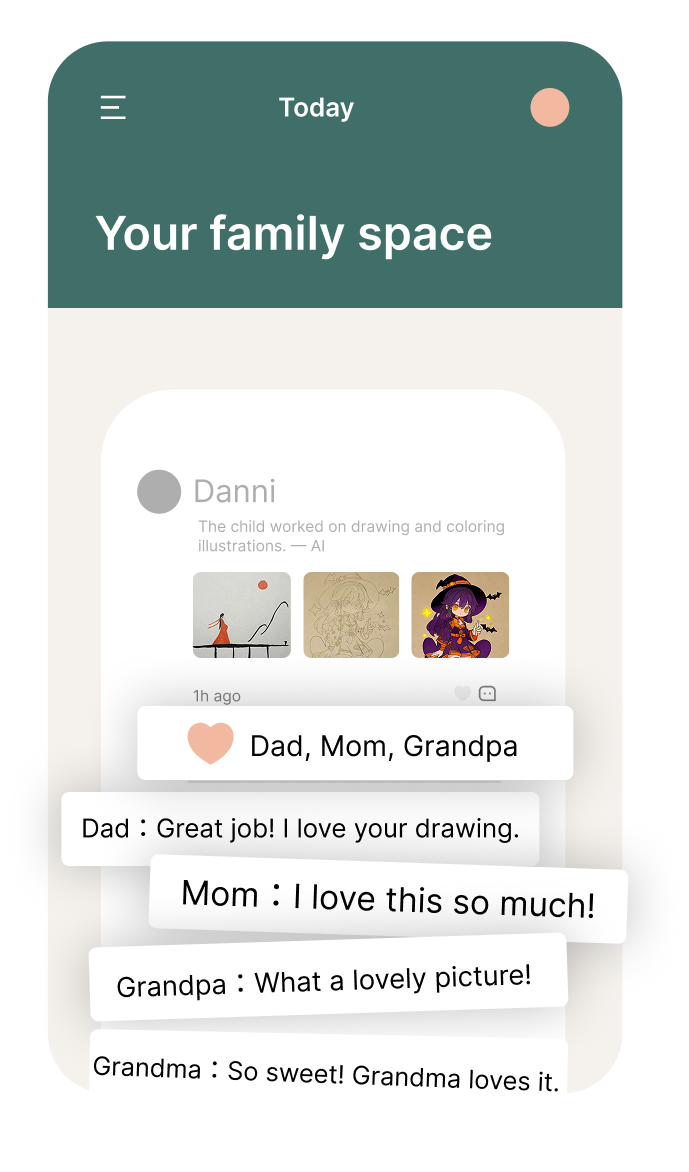Click the "Your family space" heading
Viewport: 689px width, 1172px height.
tap(294, 234)
